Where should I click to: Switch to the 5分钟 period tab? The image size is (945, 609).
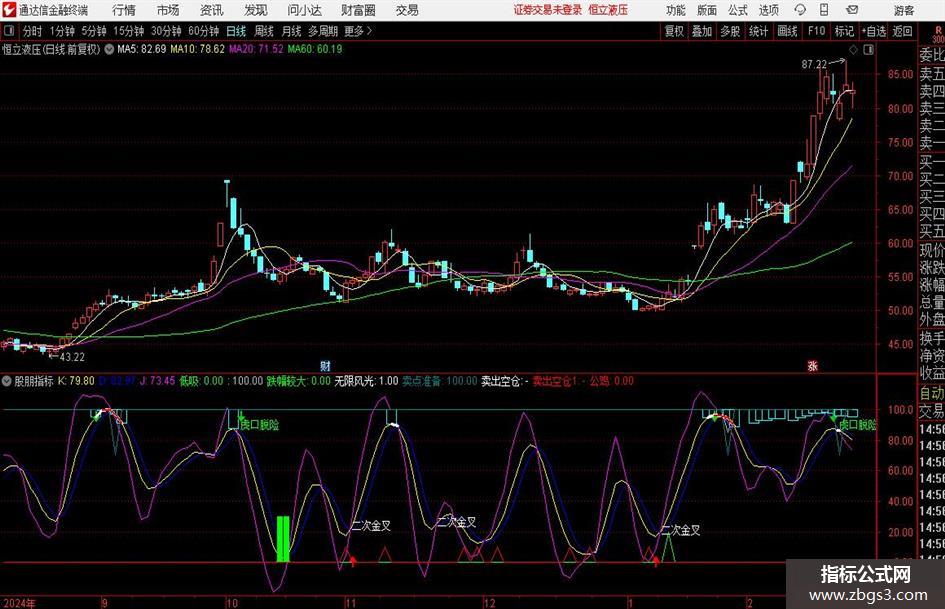point(93,31)
